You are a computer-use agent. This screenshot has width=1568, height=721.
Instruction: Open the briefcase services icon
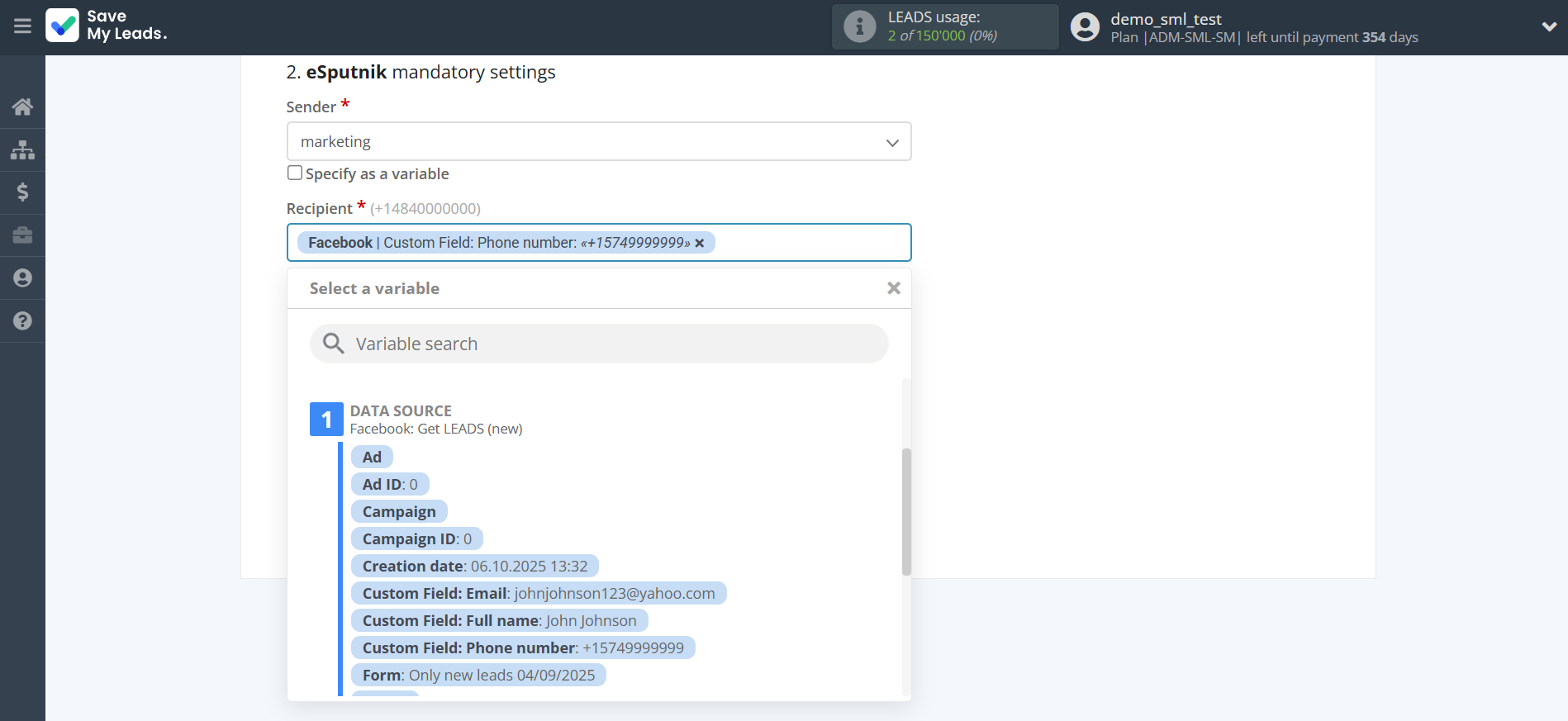click(22, 235)
